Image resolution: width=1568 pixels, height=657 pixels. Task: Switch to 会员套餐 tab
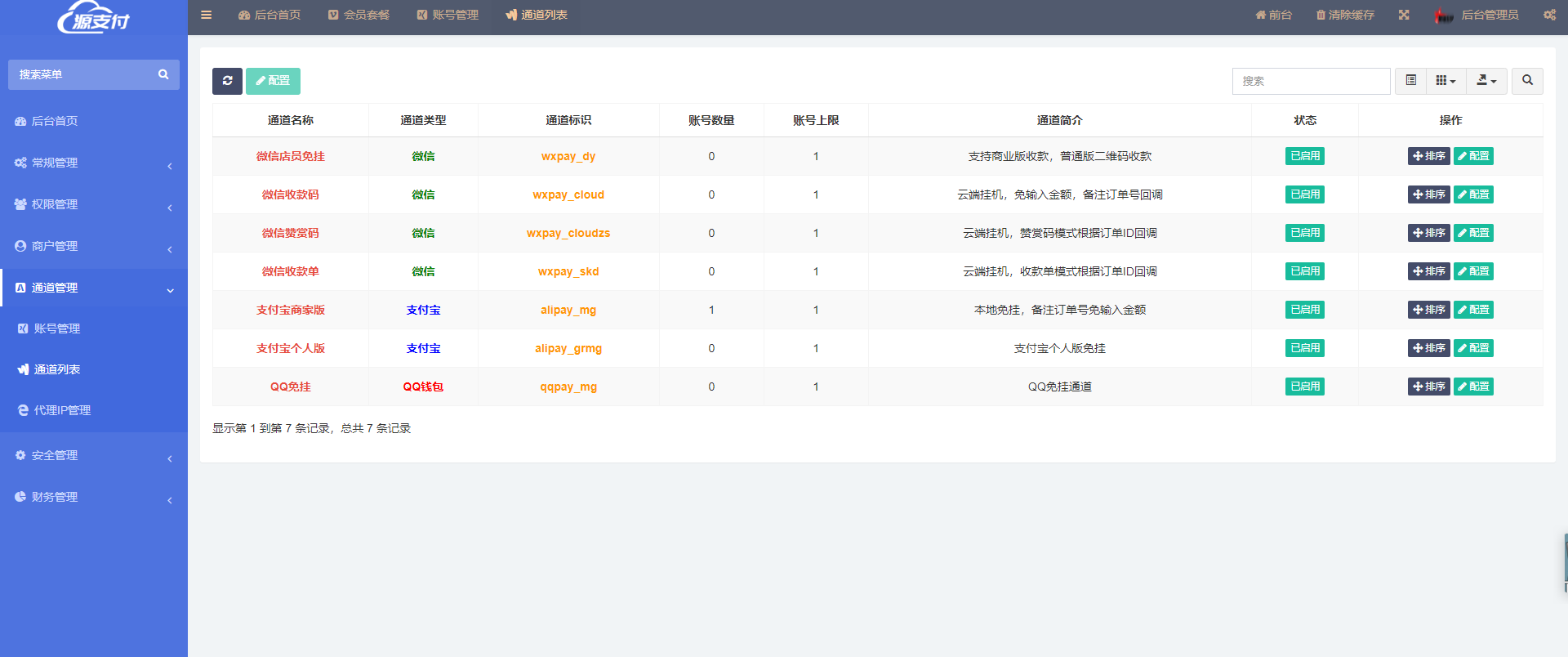(x=359, y=15)
